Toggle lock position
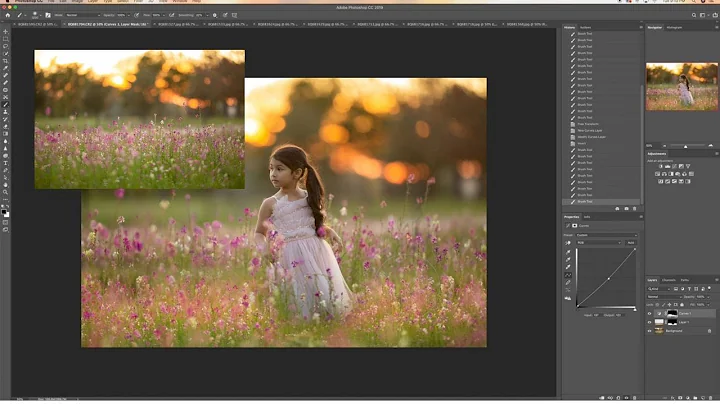Viewport: 720px width, 404px height. coord(669,305)
